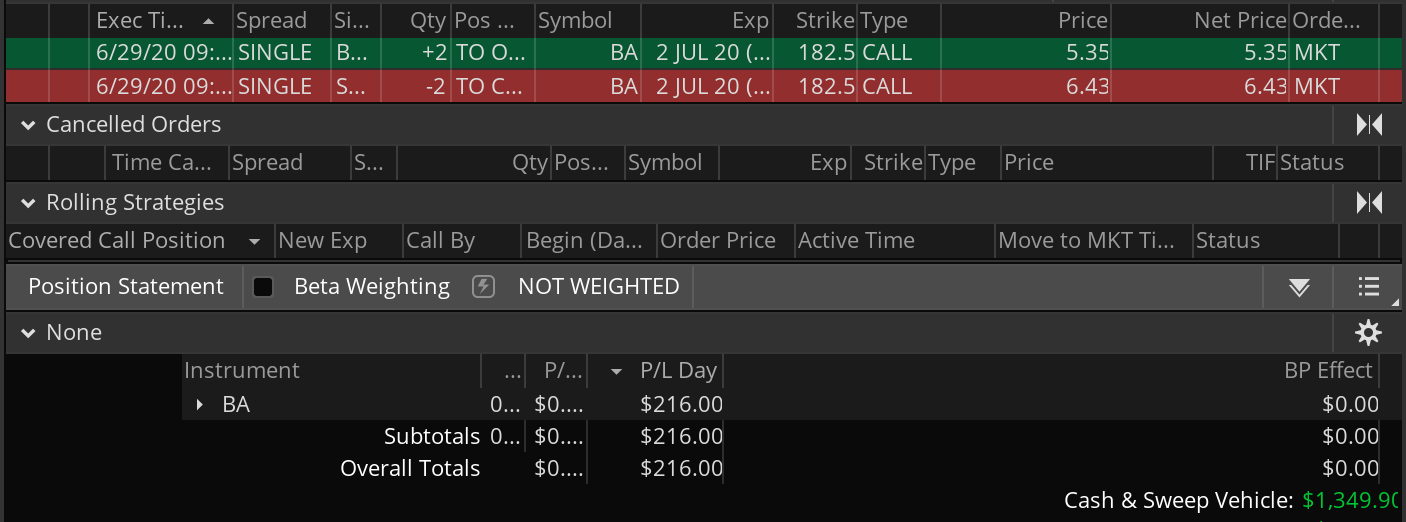Click the beta weighting lightning symbol icon
This screenshot has width=1406, height=522.
click(484, 287)
